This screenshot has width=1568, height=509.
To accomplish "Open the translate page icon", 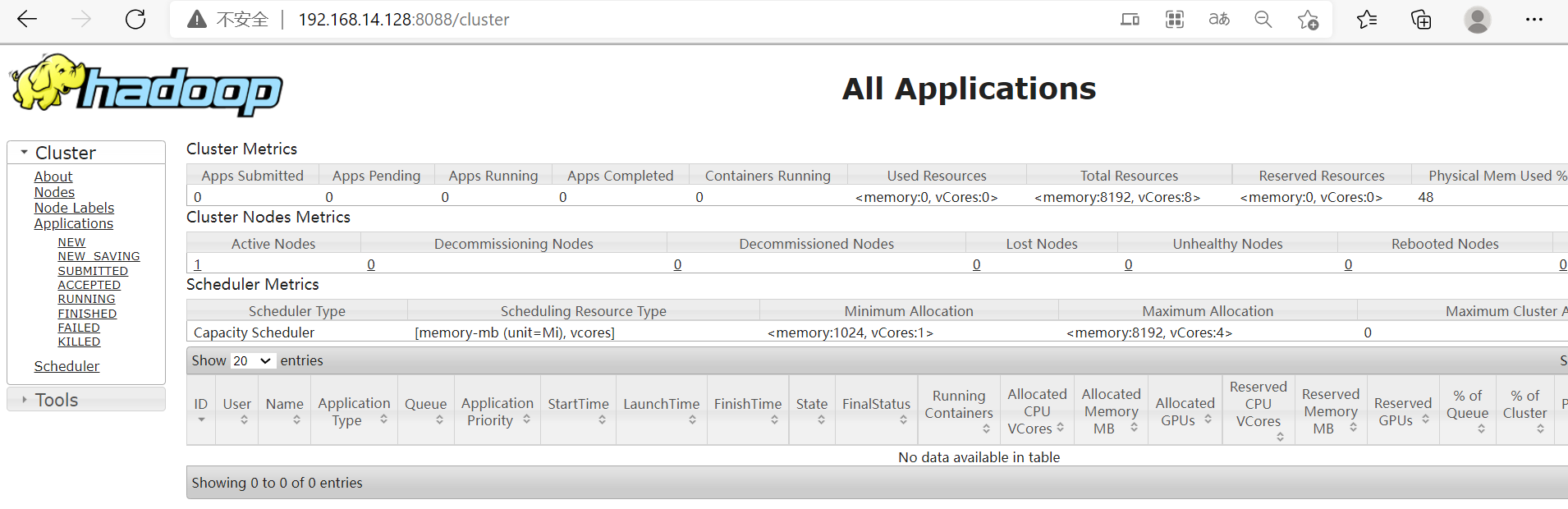I will [x=1219, y=19].
